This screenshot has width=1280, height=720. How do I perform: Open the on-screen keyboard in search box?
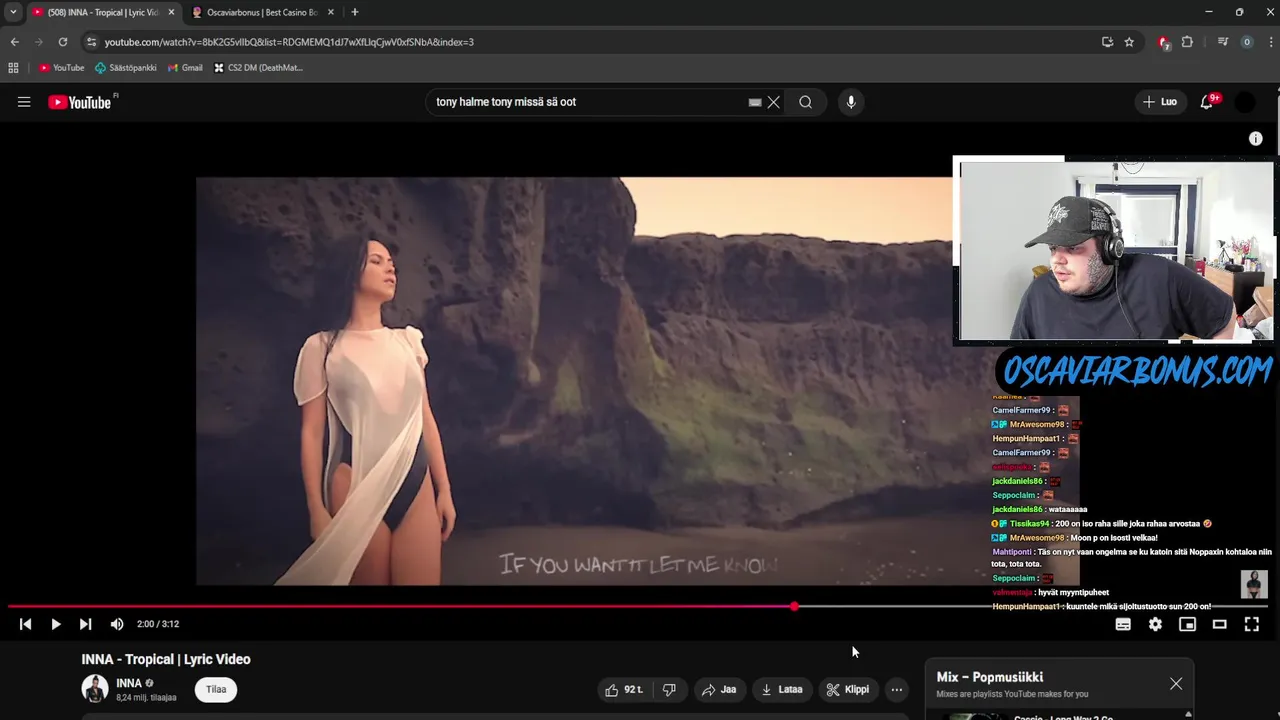(x=755, y=102)
